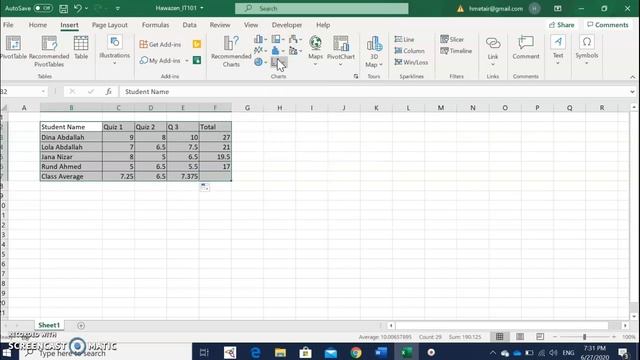The width and height of the screenshot is (640, 360).
Task: Open the 3D Map dropdown
Action: coord(374,52)
